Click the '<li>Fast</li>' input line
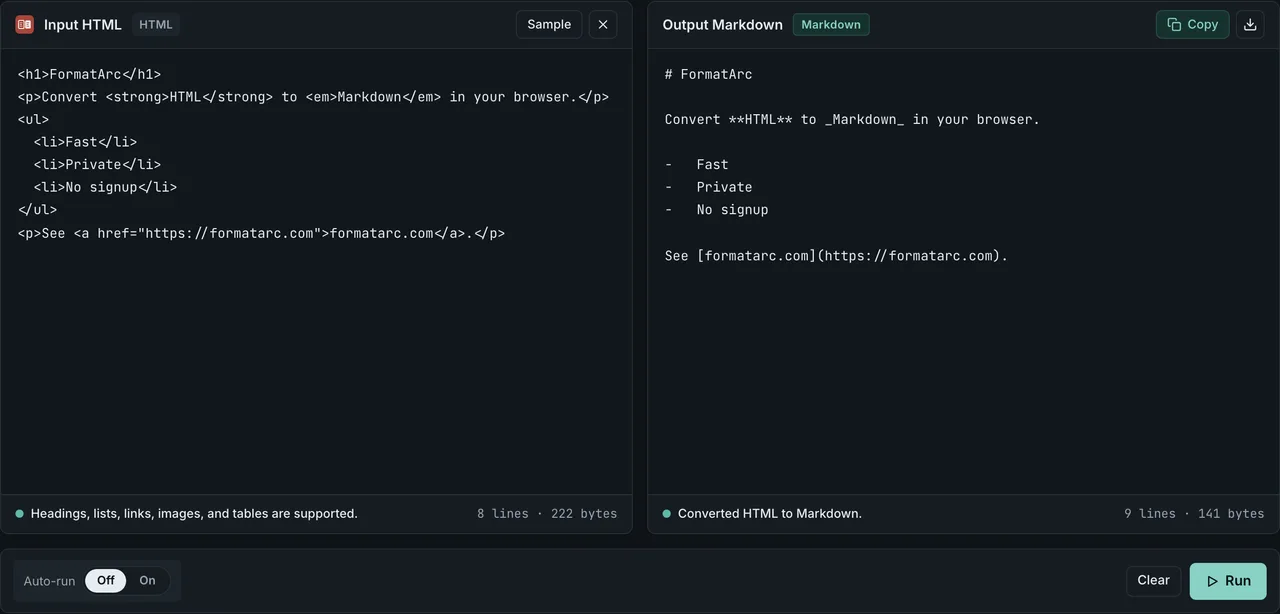 click(x=85, y=142)
